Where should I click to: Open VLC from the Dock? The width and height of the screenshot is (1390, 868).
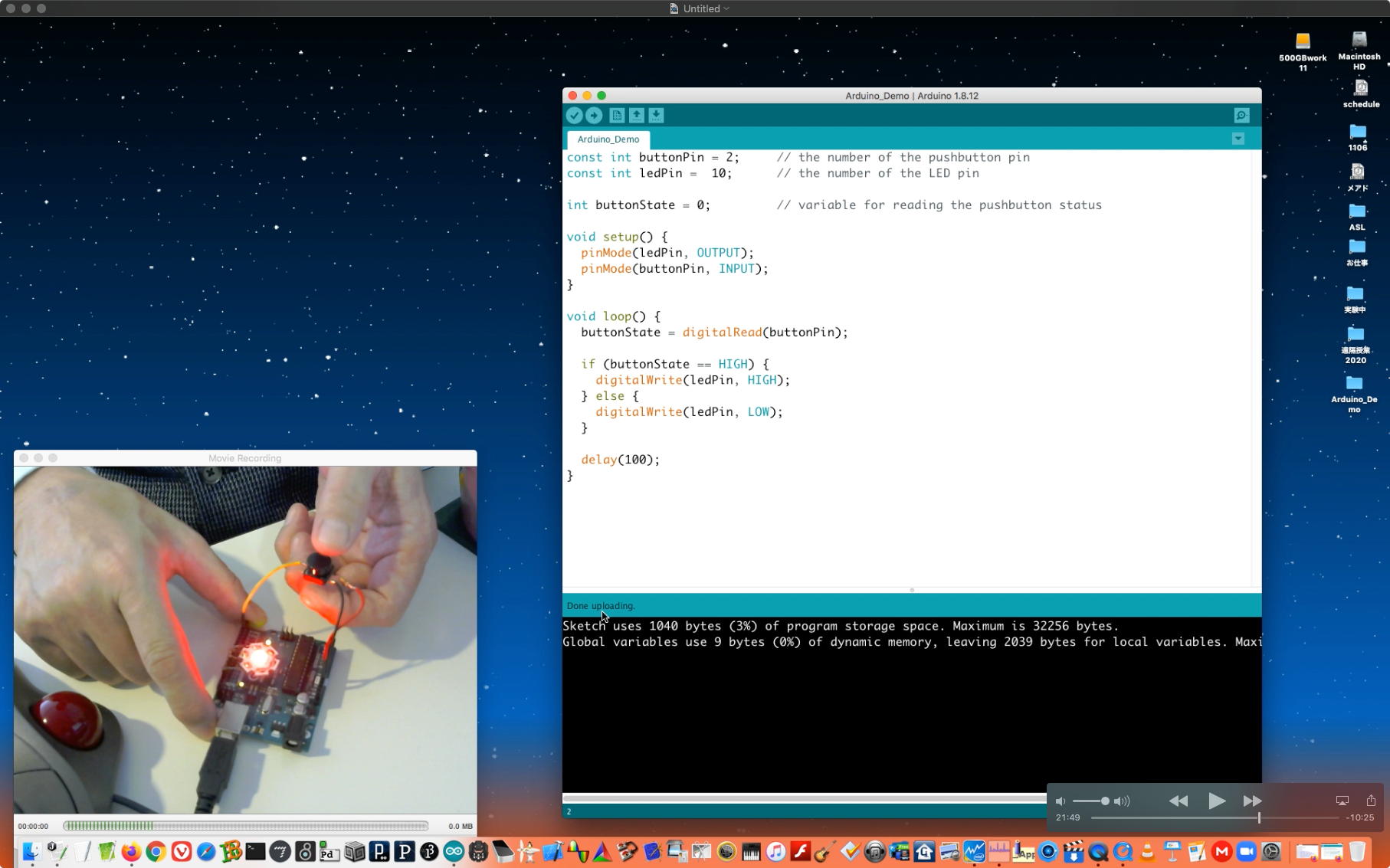1147,851
